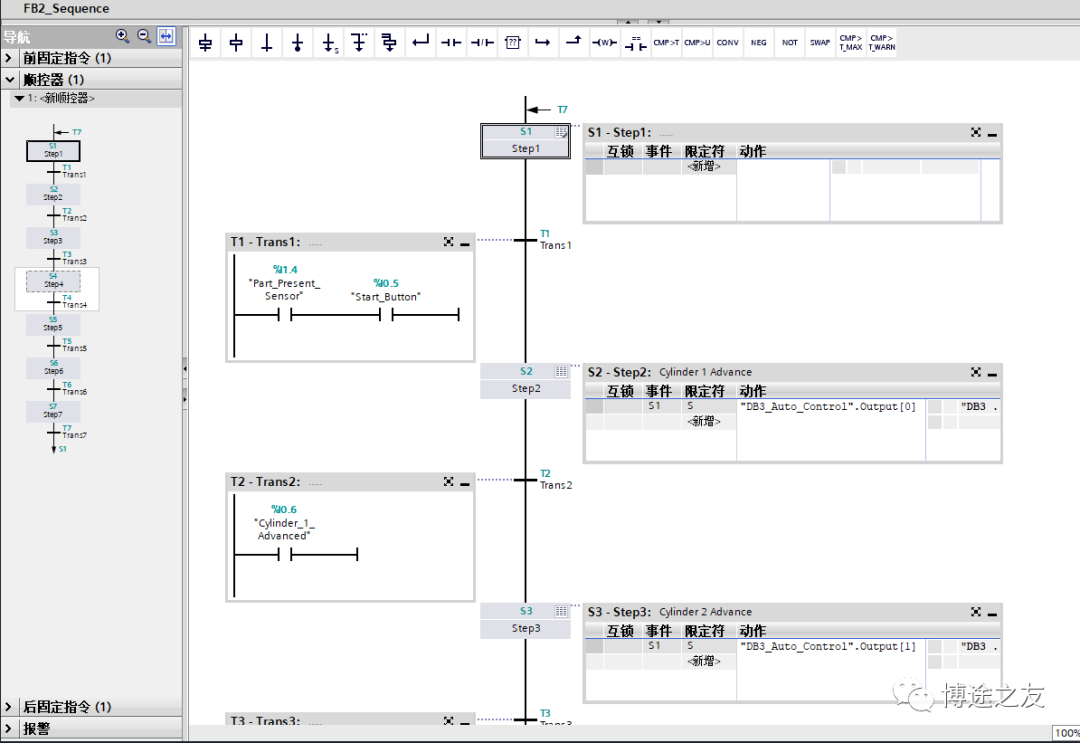
Task: Select Step1 in navigation overview
Action: [x=53, y=151]
